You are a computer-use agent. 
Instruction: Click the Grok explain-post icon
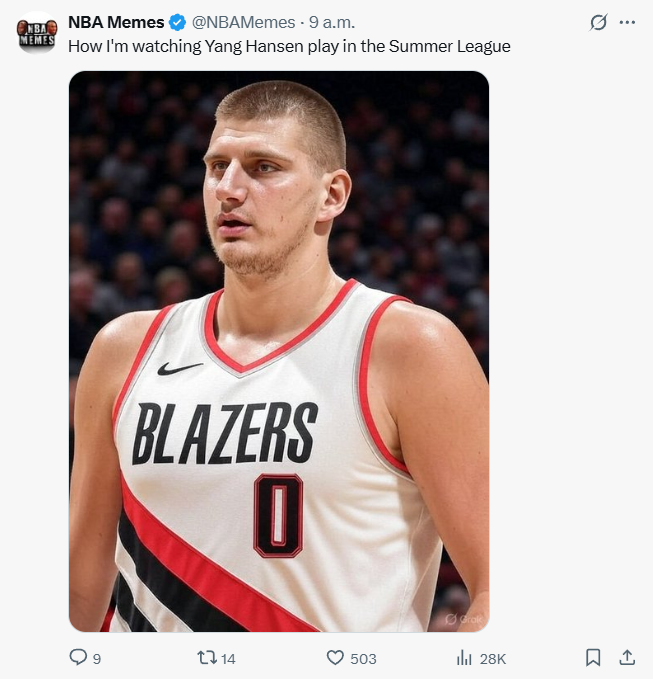[598, 22]
